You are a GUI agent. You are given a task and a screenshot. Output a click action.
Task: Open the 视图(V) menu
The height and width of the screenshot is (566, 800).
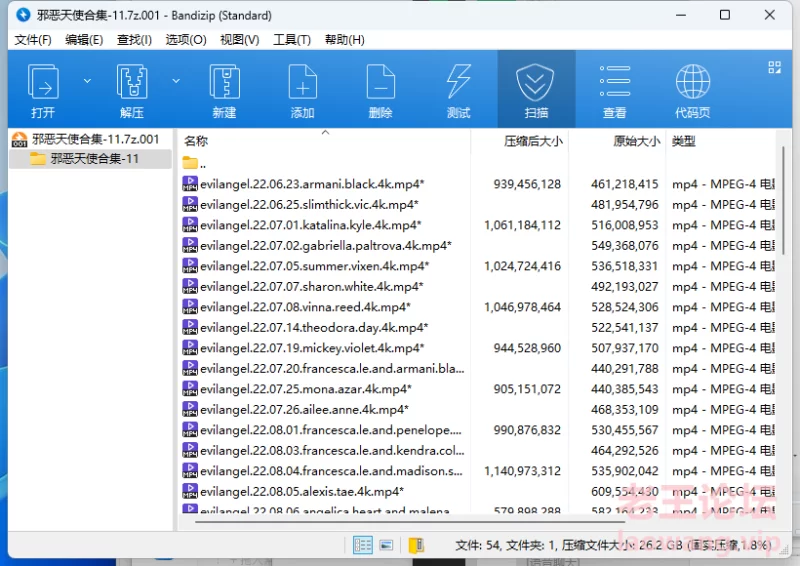[x=240, y=40]
